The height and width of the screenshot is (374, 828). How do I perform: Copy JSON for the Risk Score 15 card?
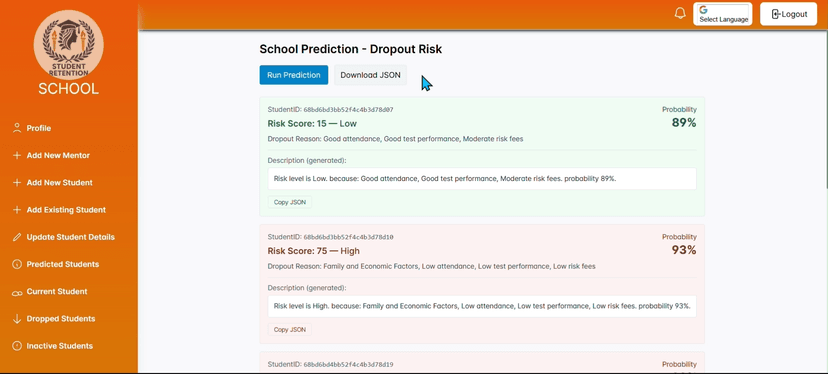(290, 202)
